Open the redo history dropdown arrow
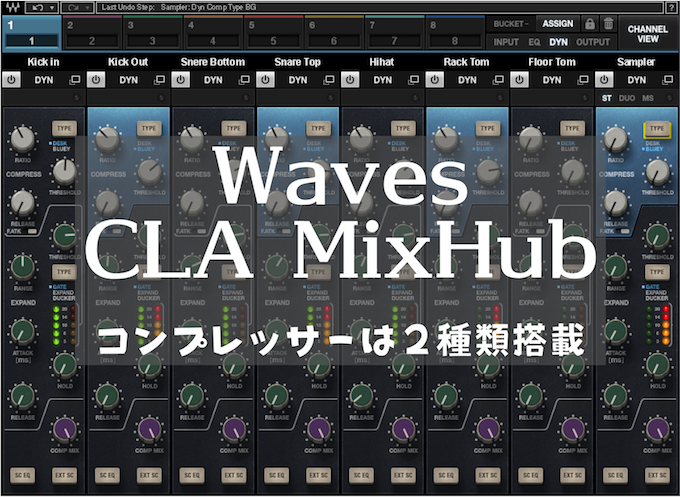Image resolution: width=680 pixels, height=497 pixels. [88, 7]
